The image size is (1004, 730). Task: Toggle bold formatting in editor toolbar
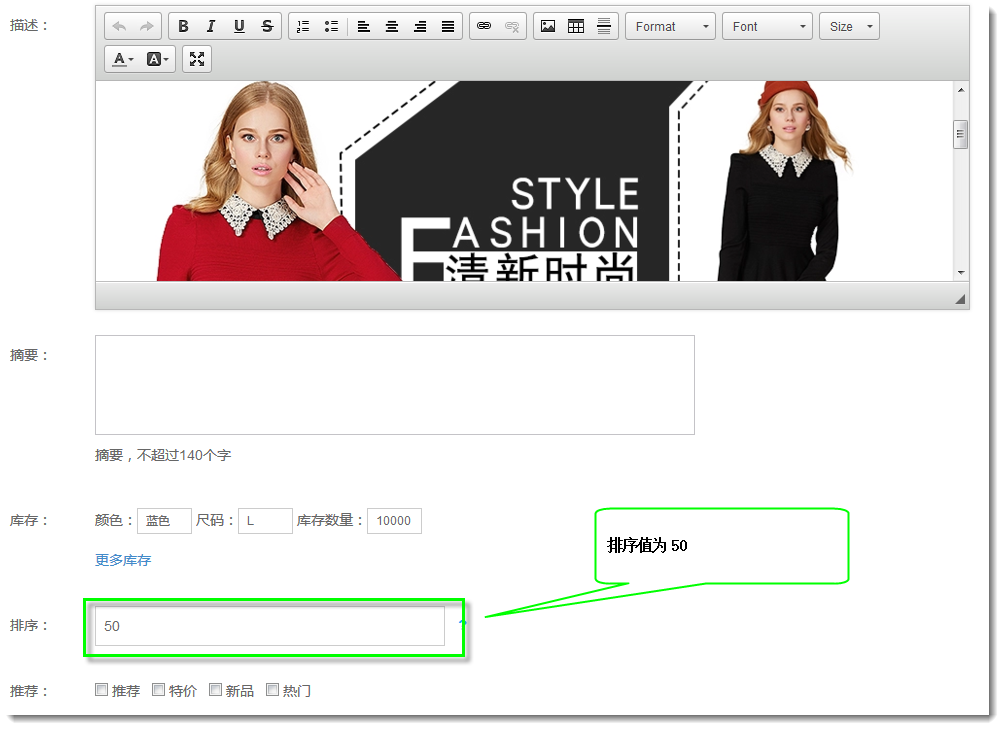tap(183, 26)
